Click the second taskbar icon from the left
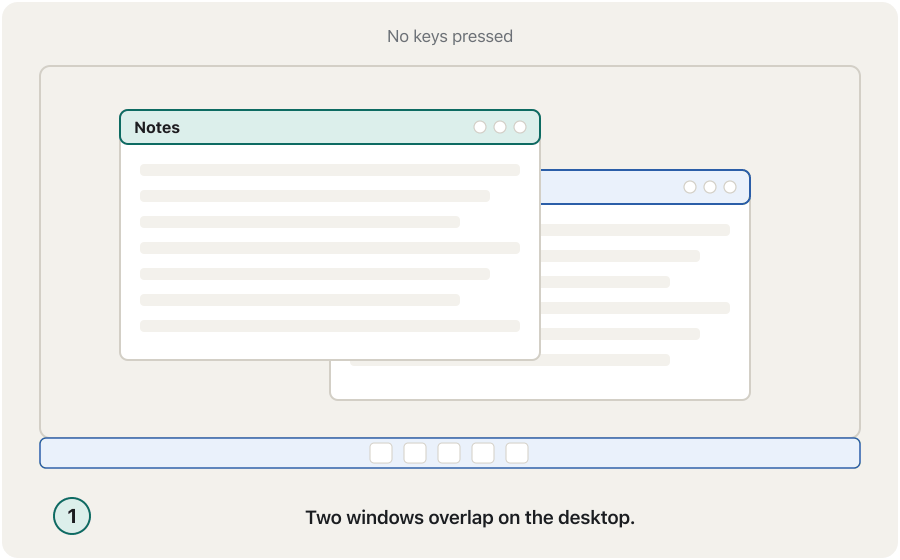The height and width of the screenshot is (560, 900). 415,453
